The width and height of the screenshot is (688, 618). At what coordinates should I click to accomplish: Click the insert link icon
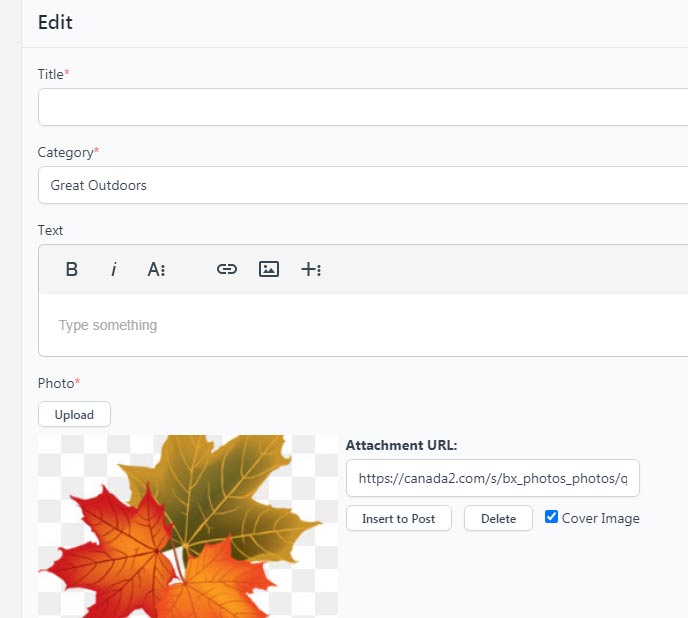[x=227, y=269]
